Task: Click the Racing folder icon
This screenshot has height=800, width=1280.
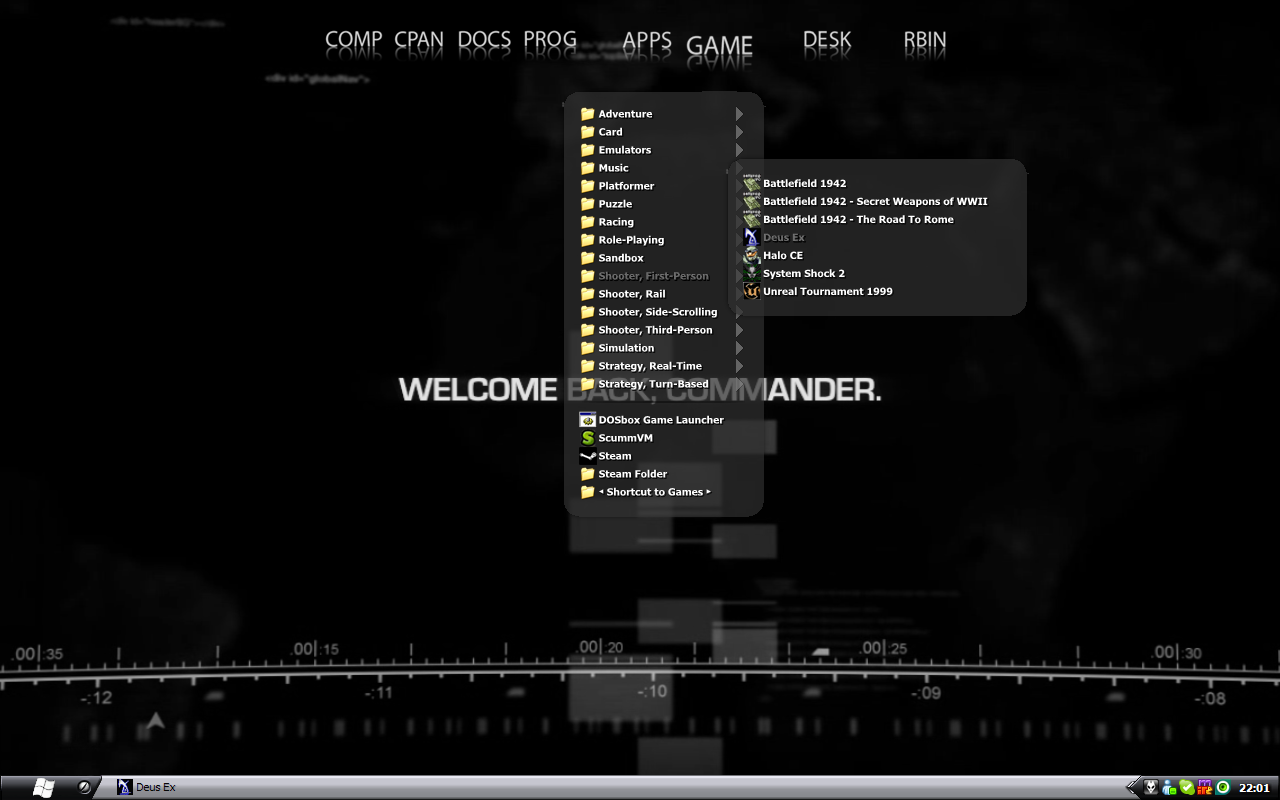Action: pos(588,222)
